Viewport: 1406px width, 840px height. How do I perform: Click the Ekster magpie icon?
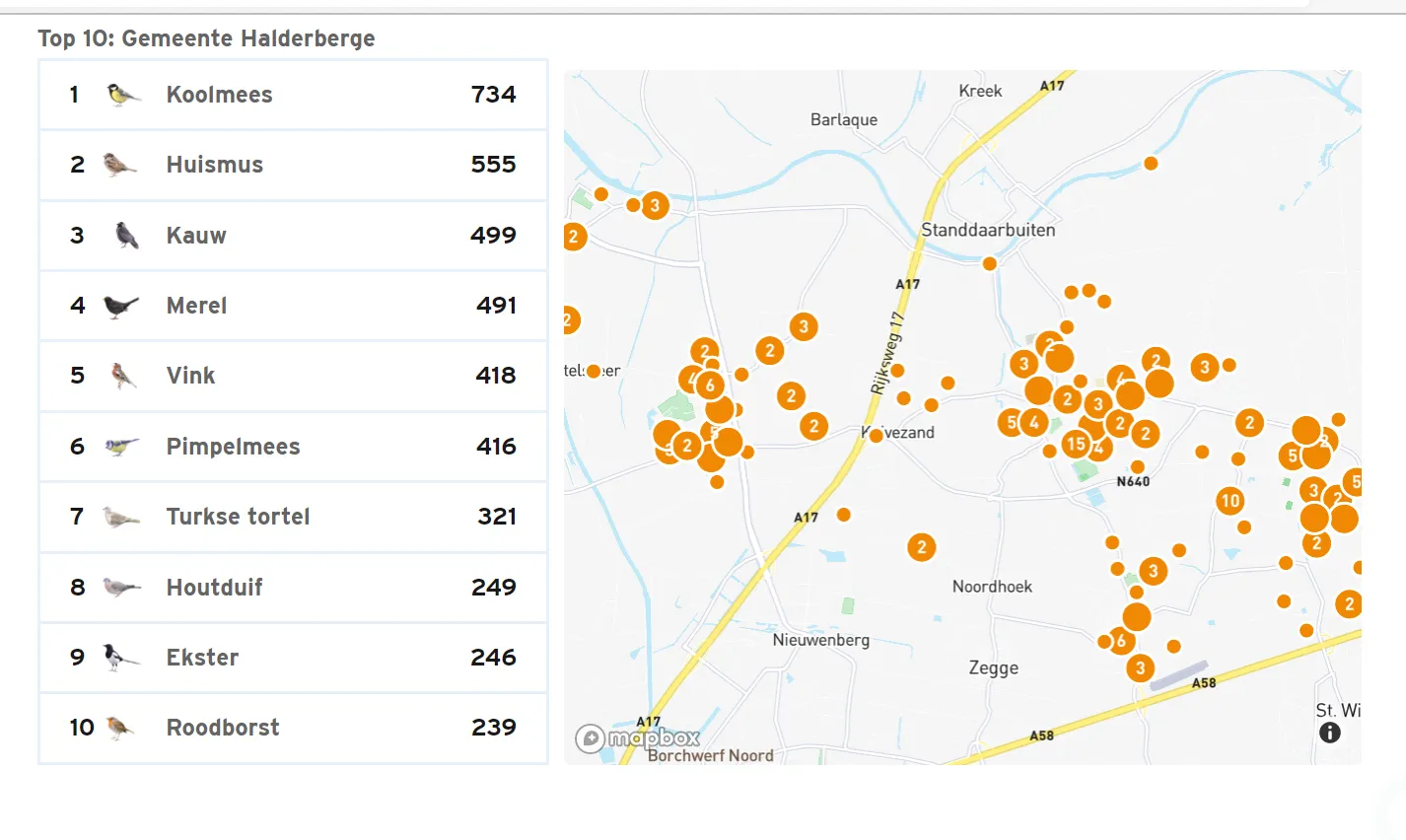[x=121, y=658]
